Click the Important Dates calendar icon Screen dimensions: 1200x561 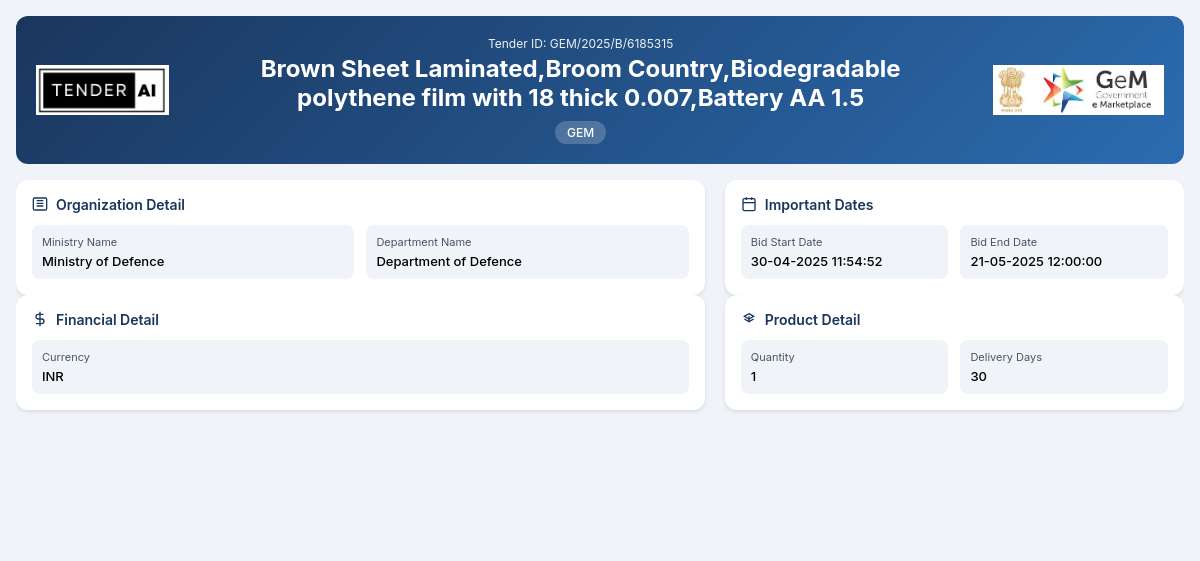click(x=749, y=204)
